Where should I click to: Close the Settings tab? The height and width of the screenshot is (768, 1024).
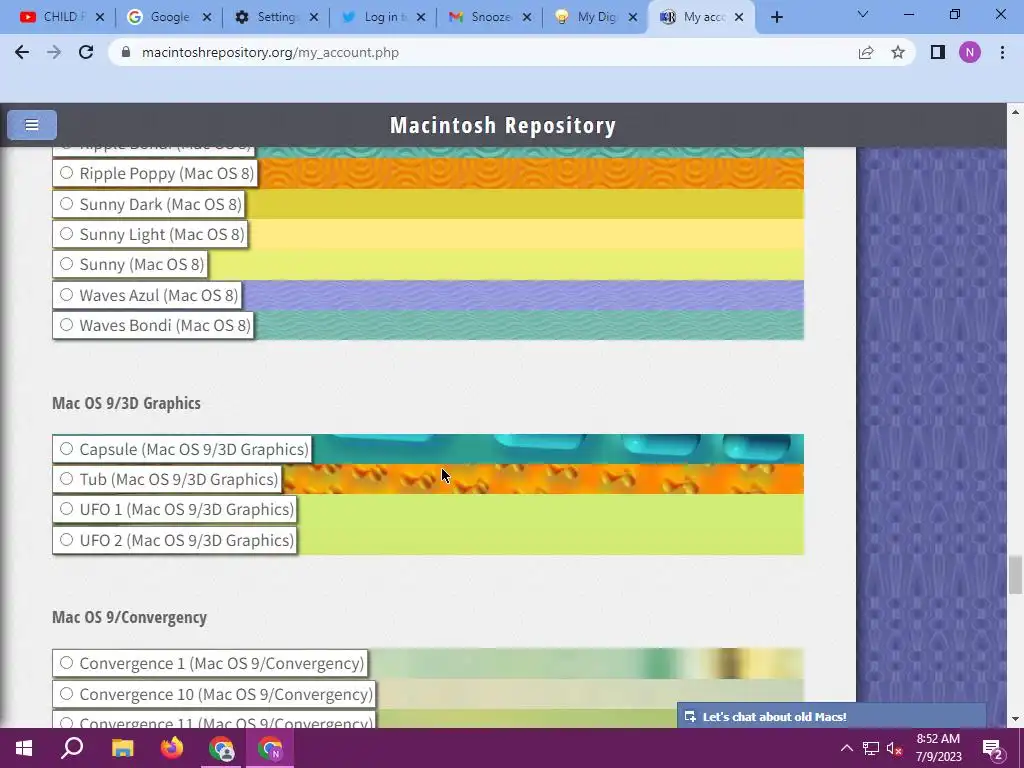[314, 17]
